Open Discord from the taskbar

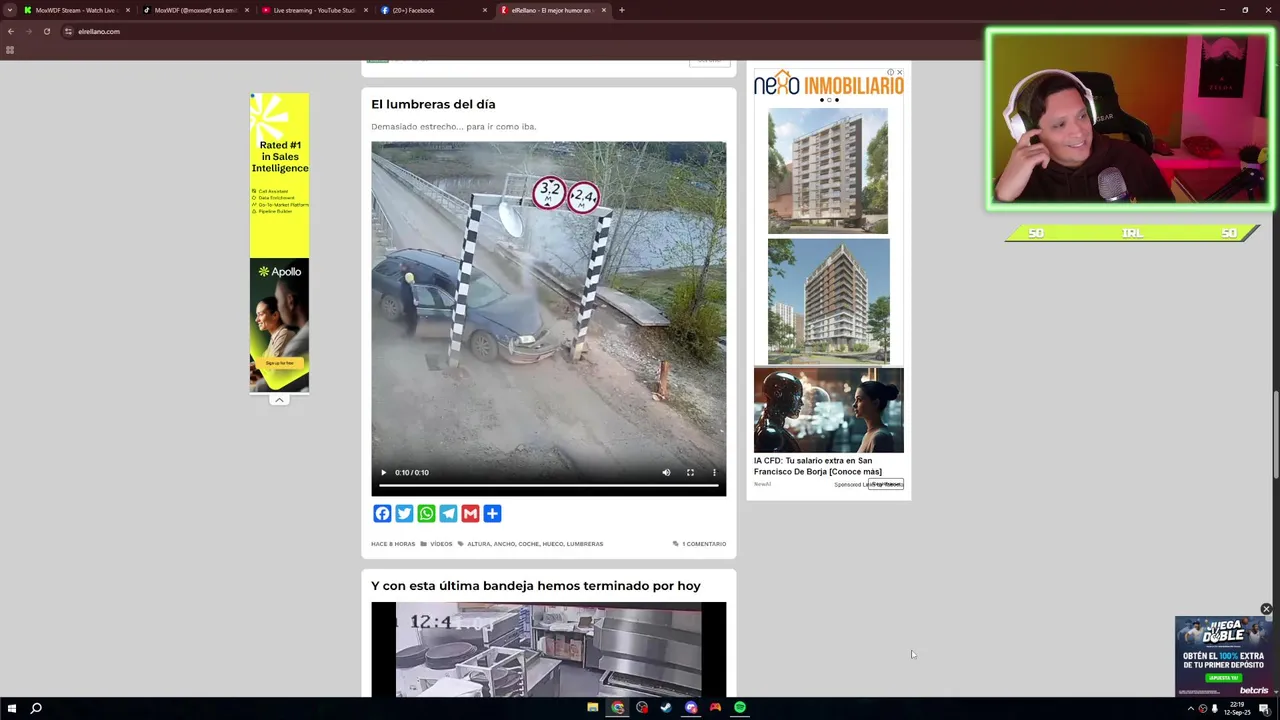(691, 708)
